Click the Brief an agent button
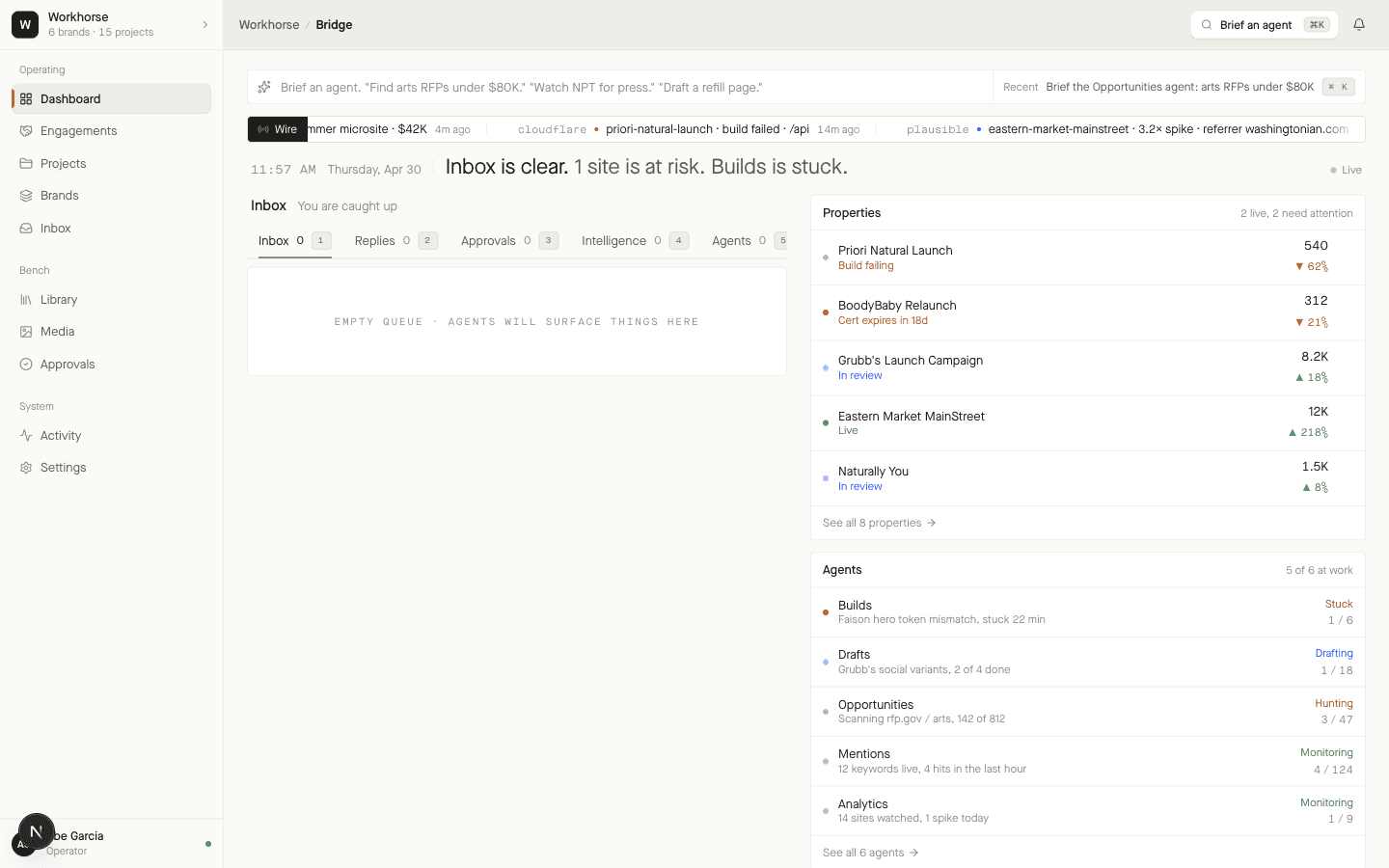This screenshot has height=868, width=1389. 1264,25
